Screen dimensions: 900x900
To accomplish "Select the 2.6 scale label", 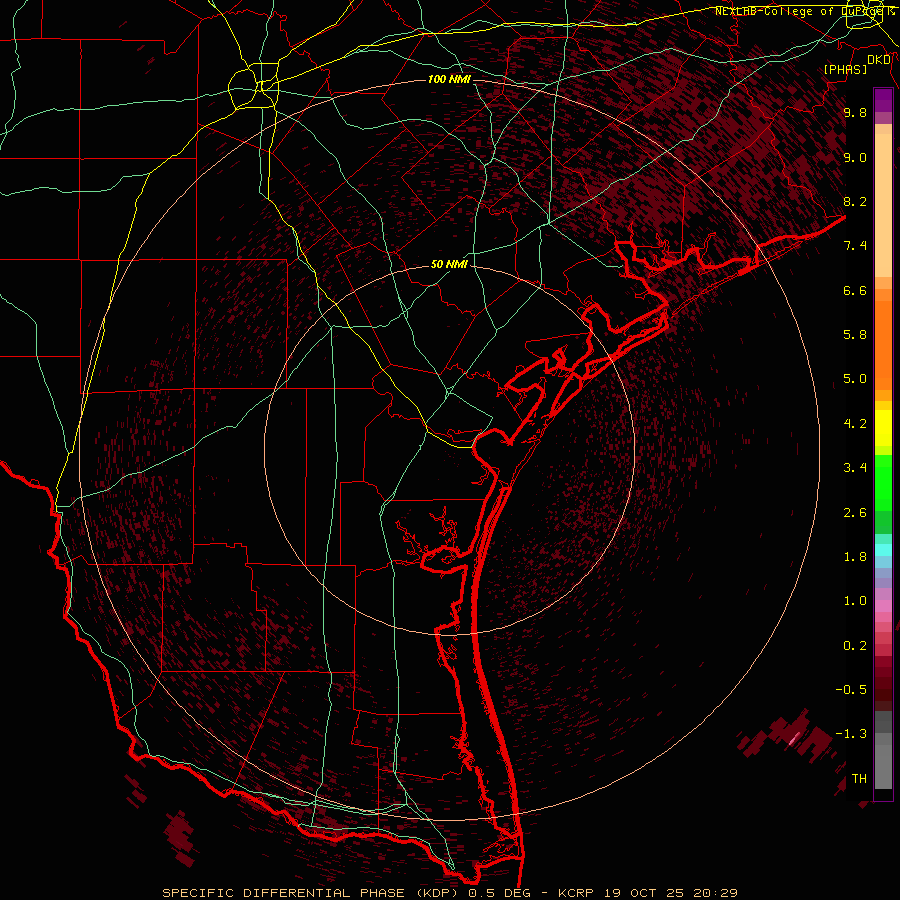I will pos(855,513).
